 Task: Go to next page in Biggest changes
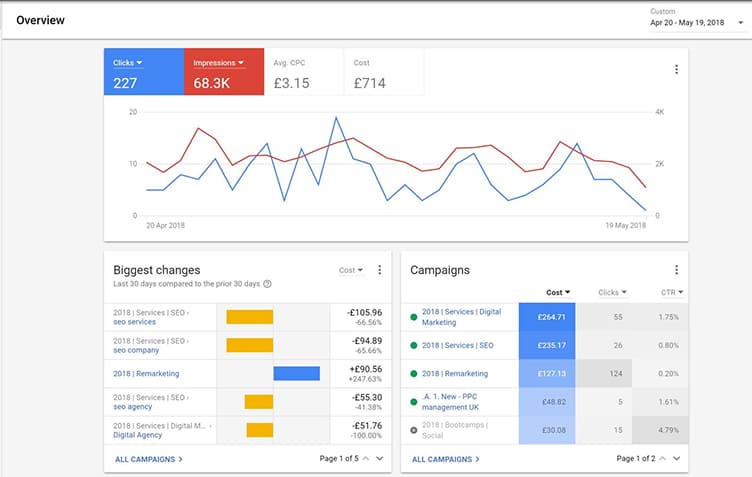pyautogui.click(x=380, y=458)
